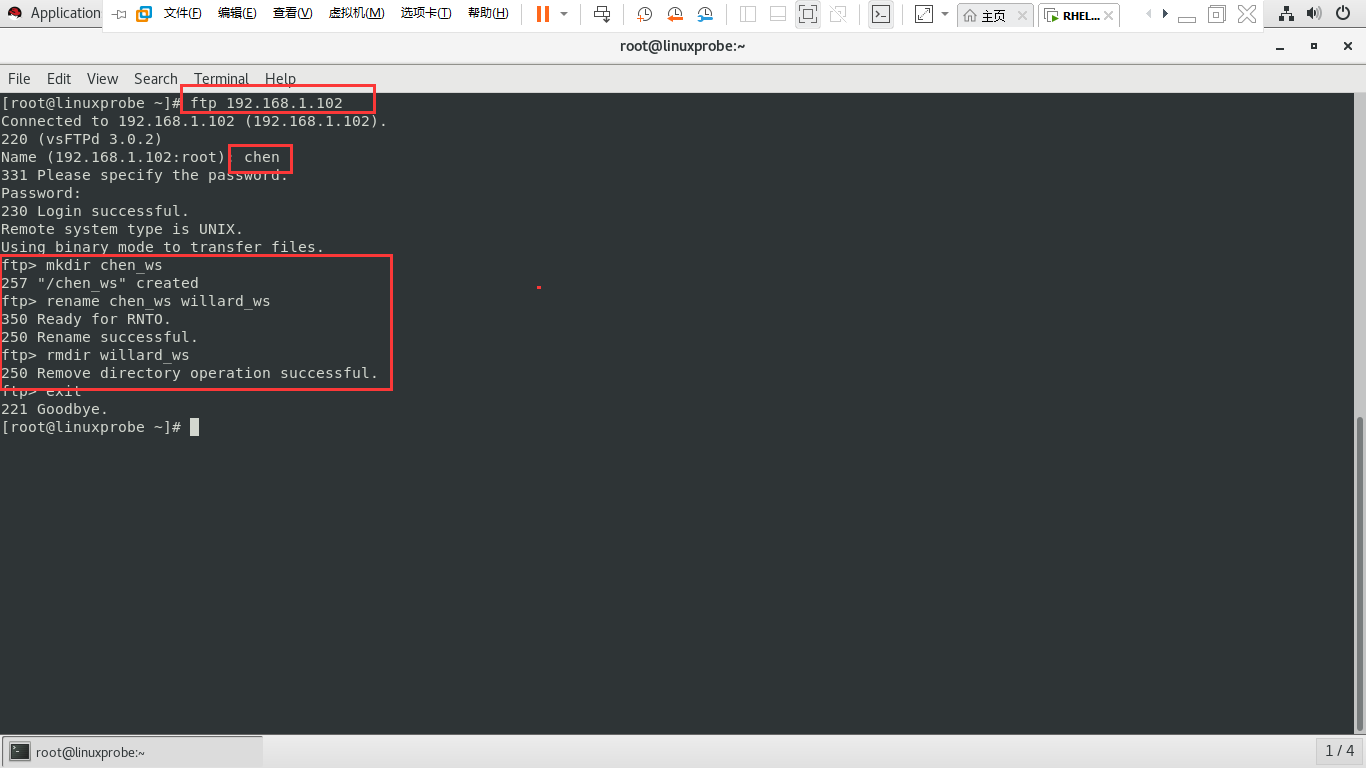1366x768 pixels.
Task: Open the 虚拟机(M) menu
Action: [356, 14]
